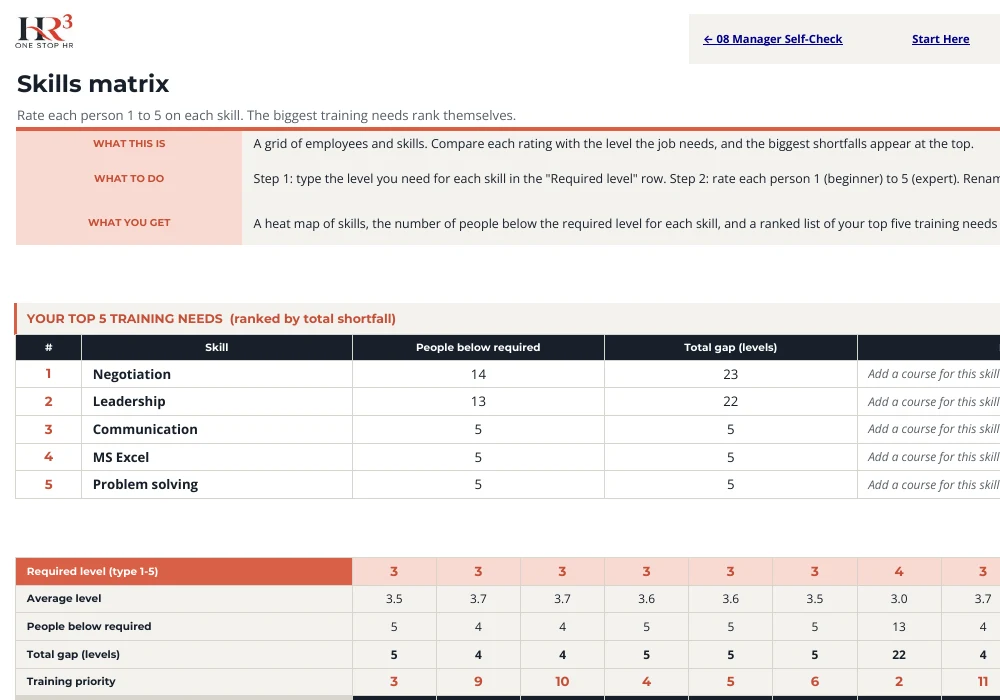Viewport: 1000px width, 700px height.
Task: Select the WHAT THIS IS label
Action: click(129, 143)
